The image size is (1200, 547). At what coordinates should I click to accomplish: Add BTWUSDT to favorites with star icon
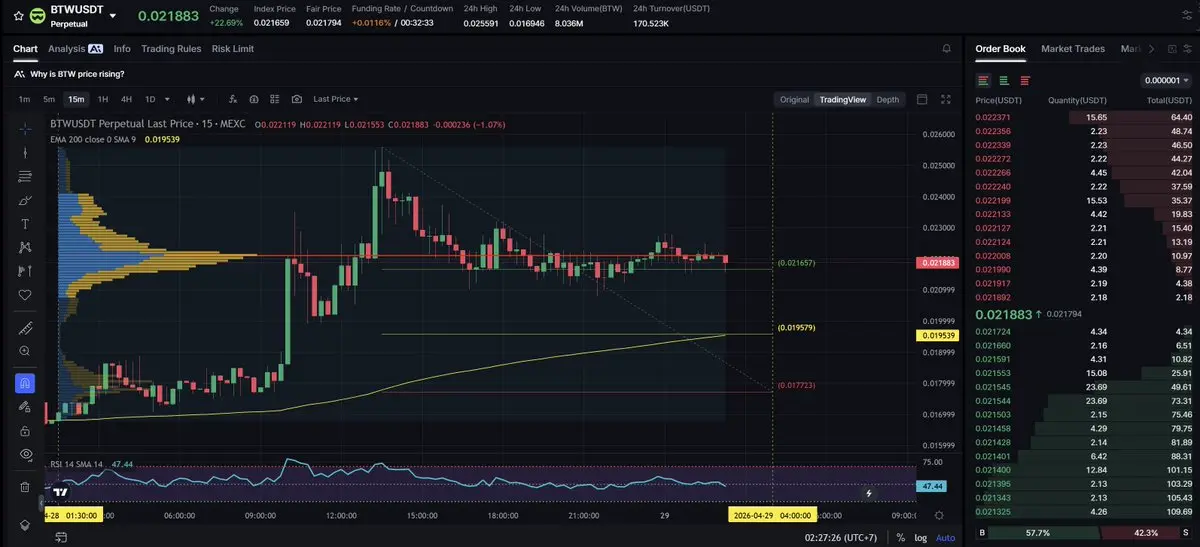point(17,16)
